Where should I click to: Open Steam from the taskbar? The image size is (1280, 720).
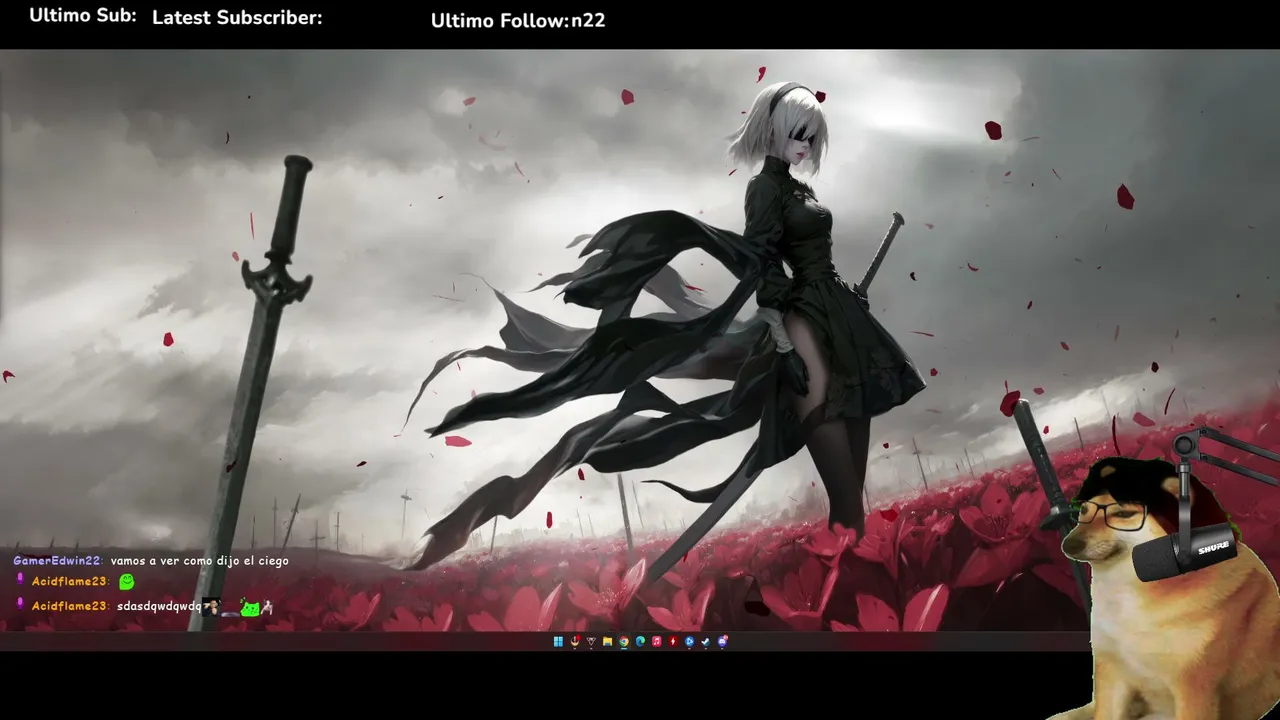coord(705,642)
